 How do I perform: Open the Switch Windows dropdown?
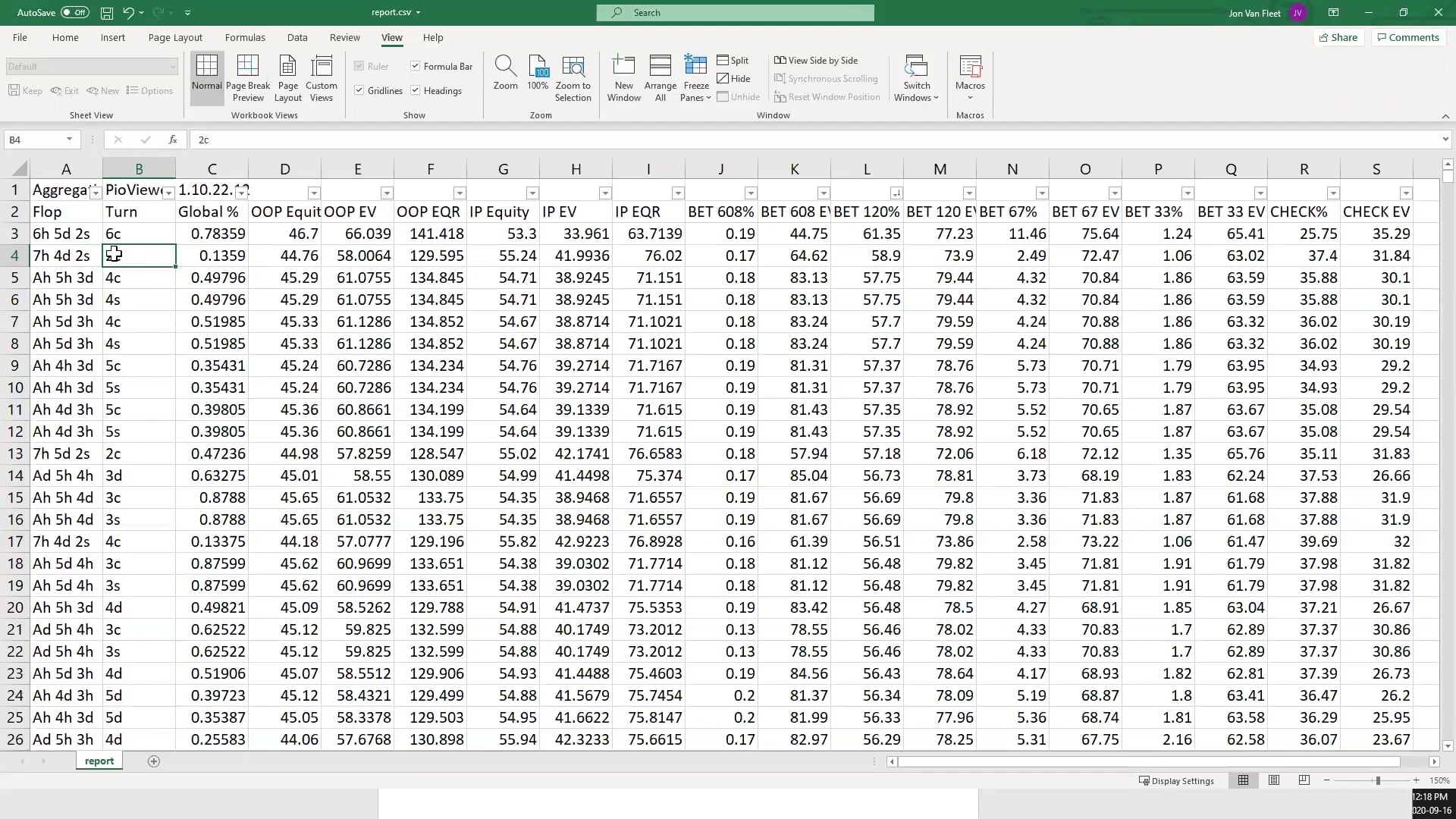pos(916,92)
